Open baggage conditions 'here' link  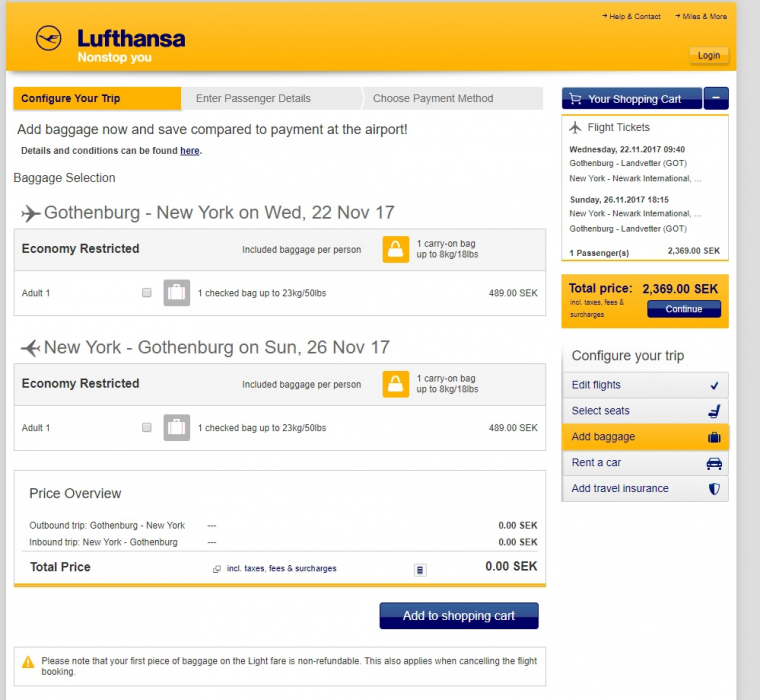(x=190, y=151)
